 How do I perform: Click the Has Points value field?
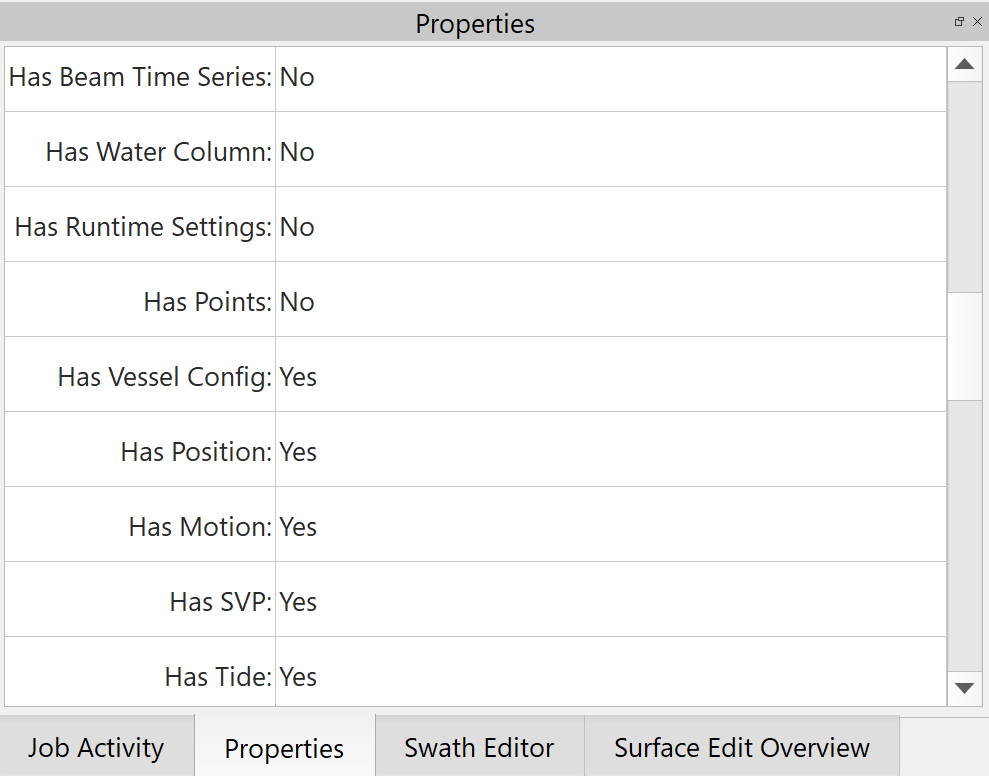pos(297,302)
